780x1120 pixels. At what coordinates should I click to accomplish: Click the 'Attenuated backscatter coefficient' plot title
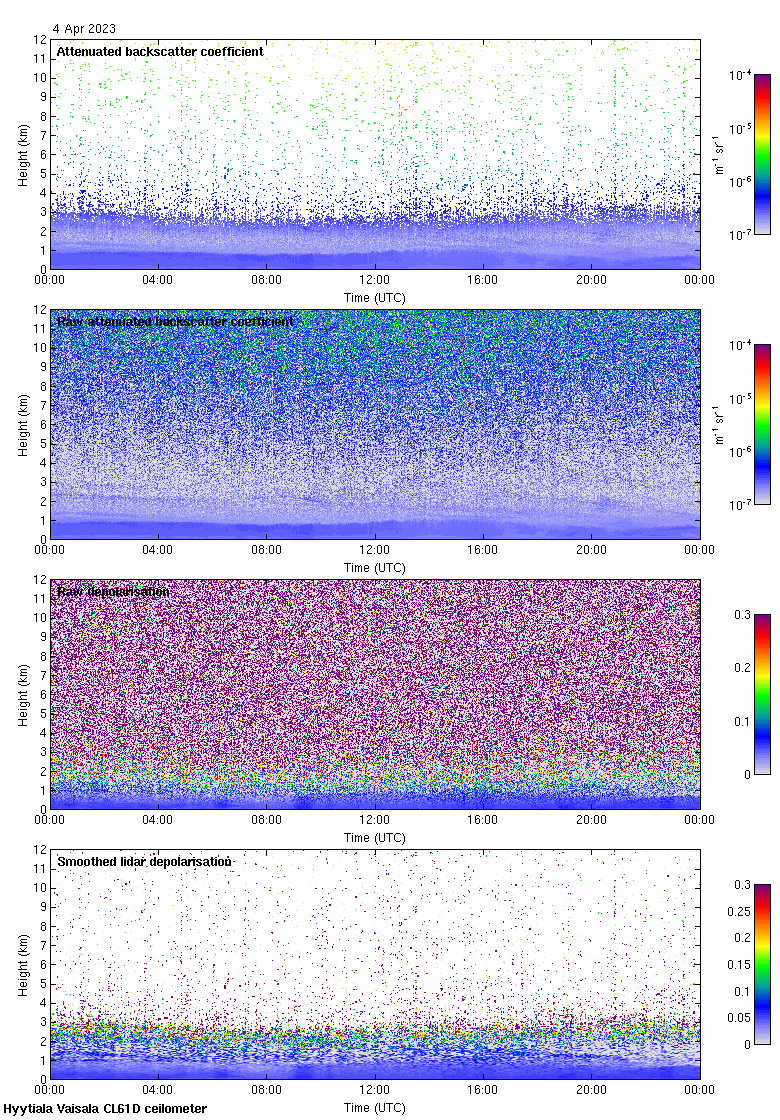160,51
